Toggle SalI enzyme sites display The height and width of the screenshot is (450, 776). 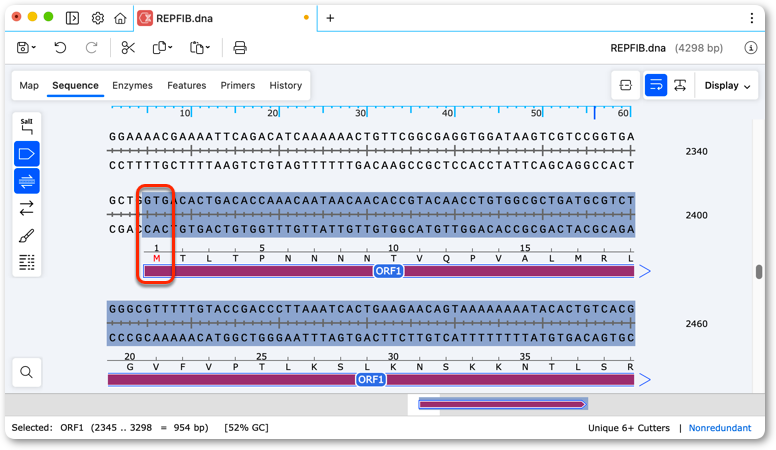point(27,126)
